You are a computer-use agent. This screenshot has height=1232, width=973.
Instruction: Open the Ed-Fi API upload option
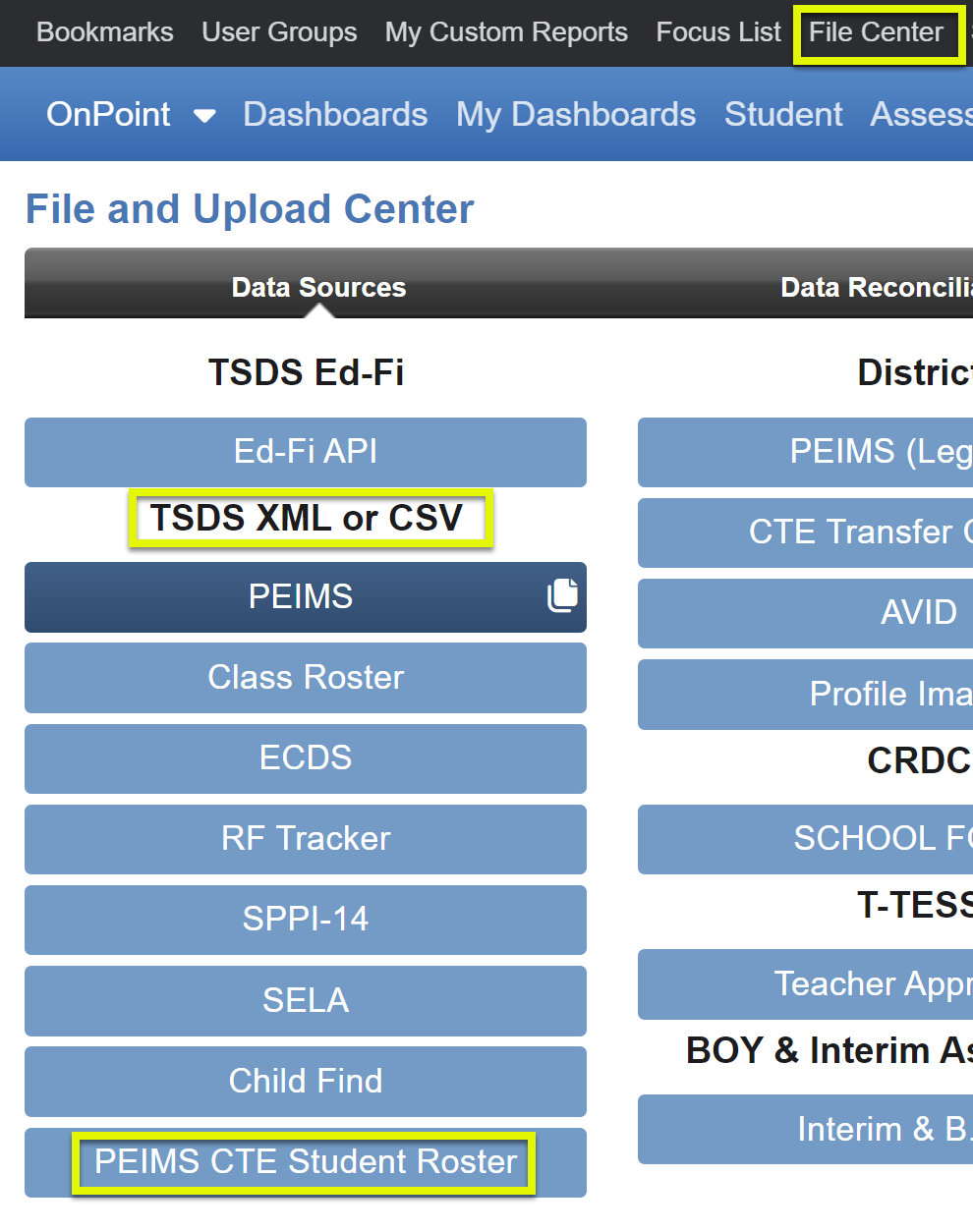[305, 452]
